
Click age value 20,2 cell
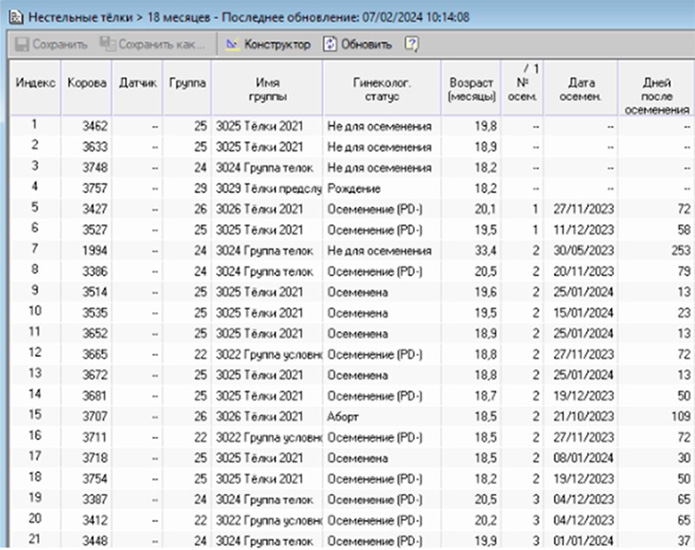point(471,520)
